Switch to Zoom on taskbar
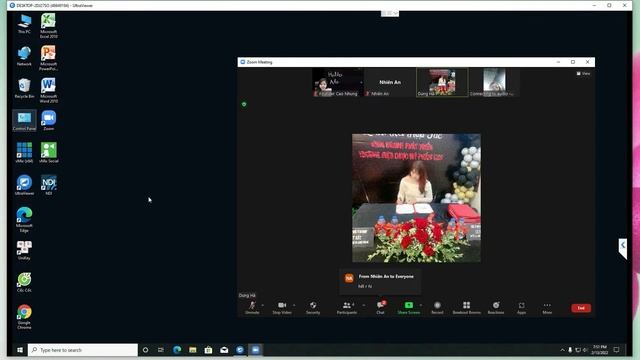 pyautogui.click(x=256, y=350)
